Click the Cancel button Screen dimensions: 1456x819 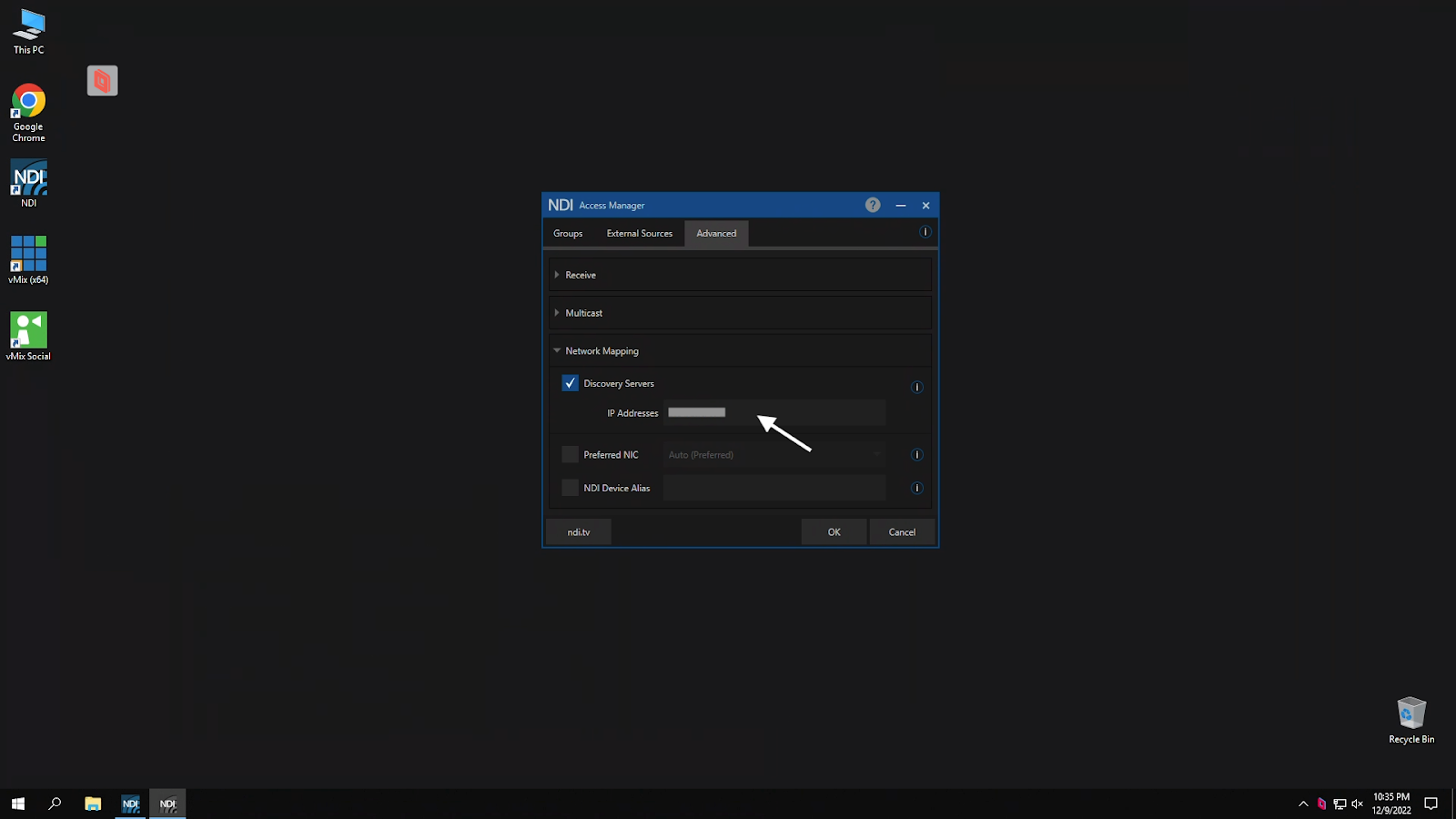[902, 532]
